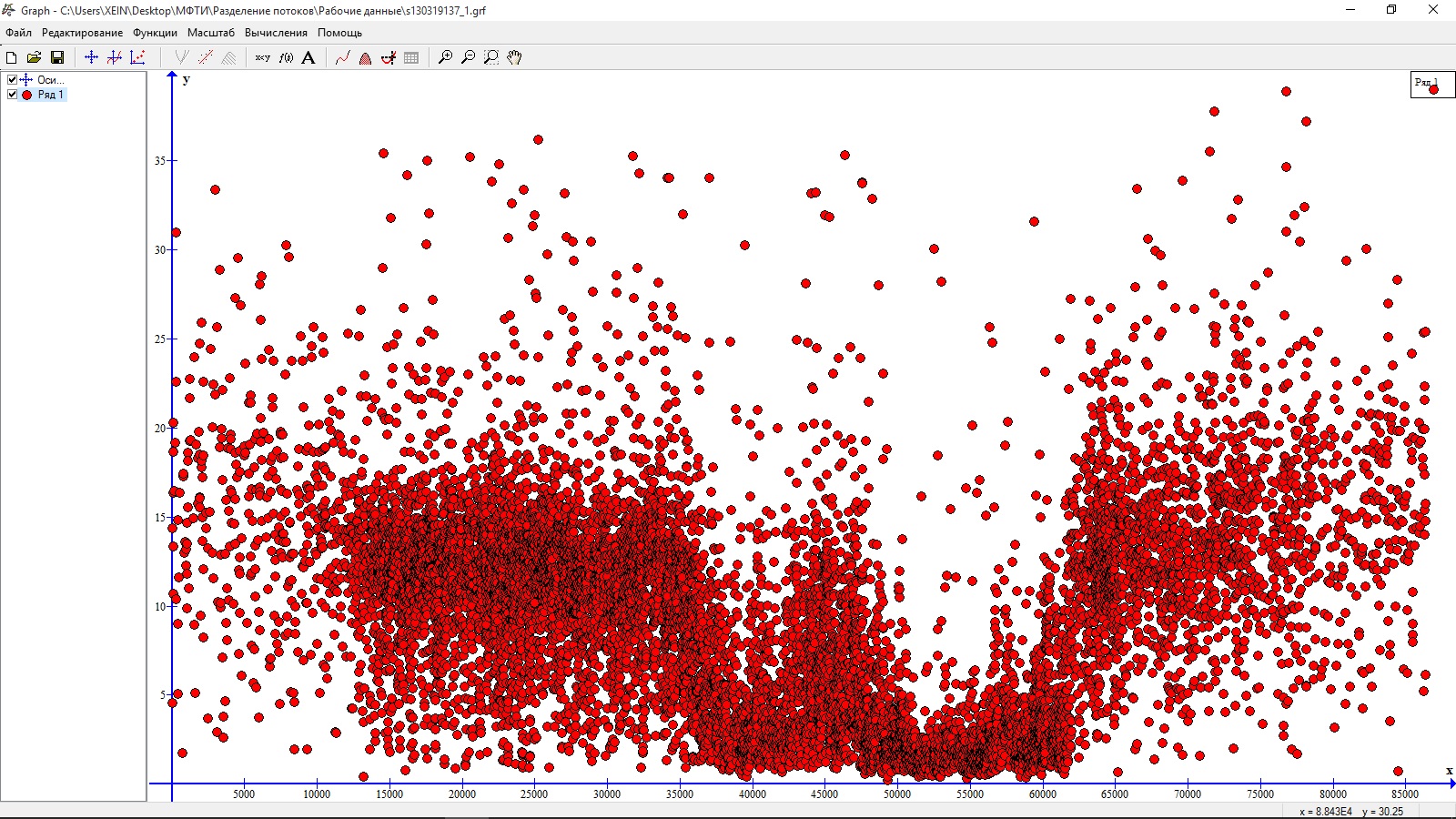The height and width of the screenshot is (819, 1456).
Task: Open the Функции menu
Action: coord(155,33)
